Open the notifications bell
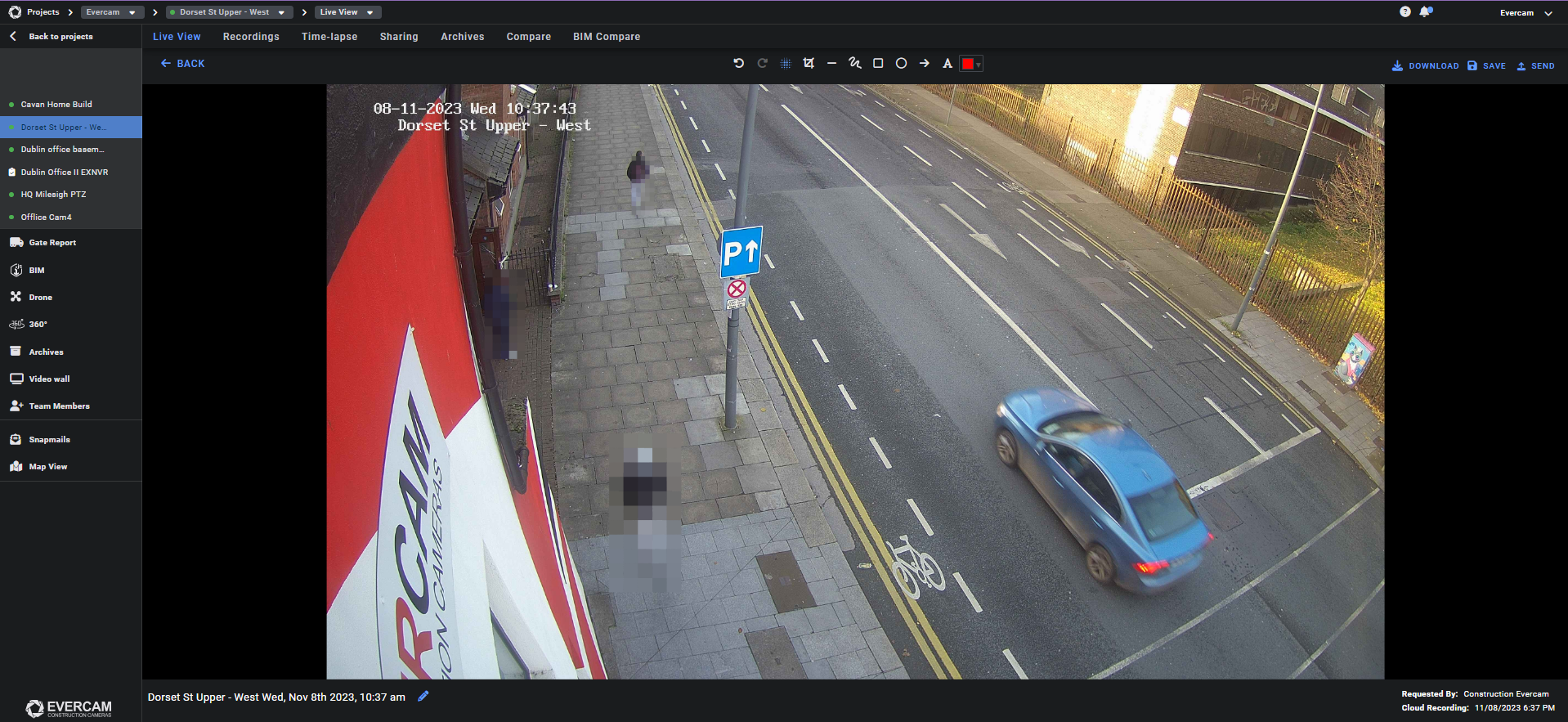Image resolution: width=1568 pixels, height=722 pixels. tap(1425, 11)
